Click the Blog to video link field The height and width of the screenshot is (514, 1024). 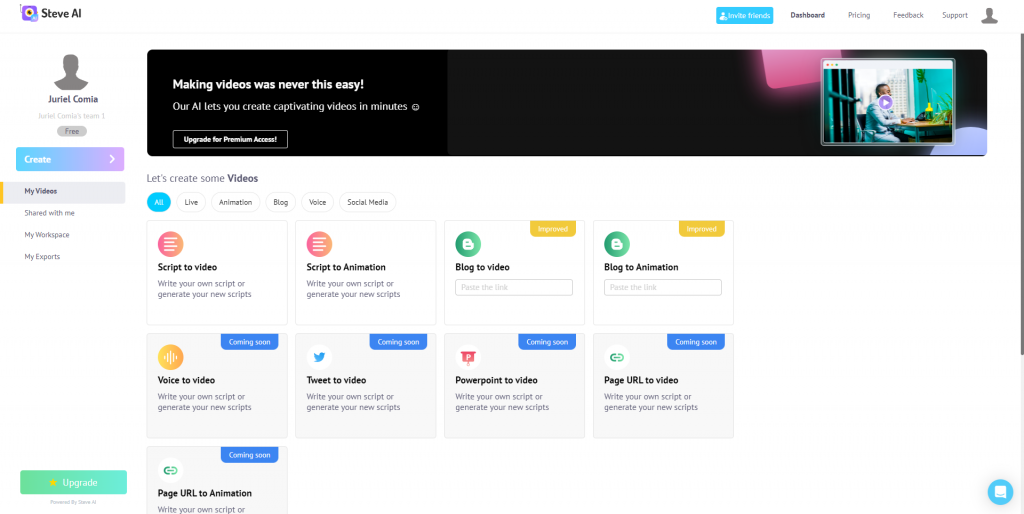click(514, 287)
